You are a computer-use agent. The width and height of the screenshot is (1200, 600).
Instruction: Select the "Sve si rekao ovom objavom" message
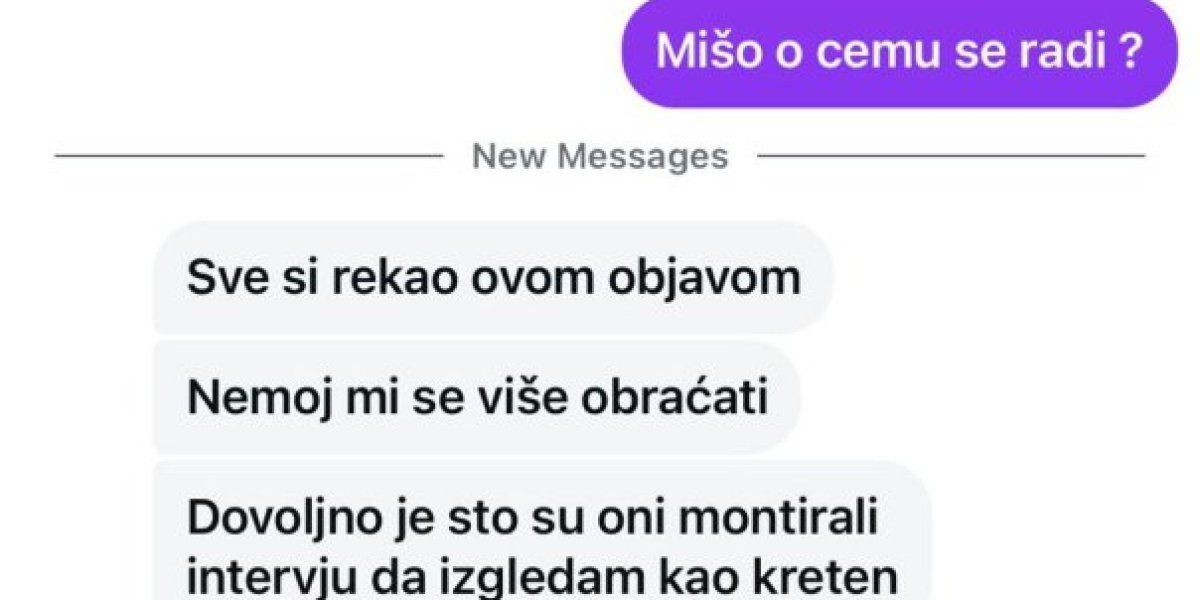point(493,278)
